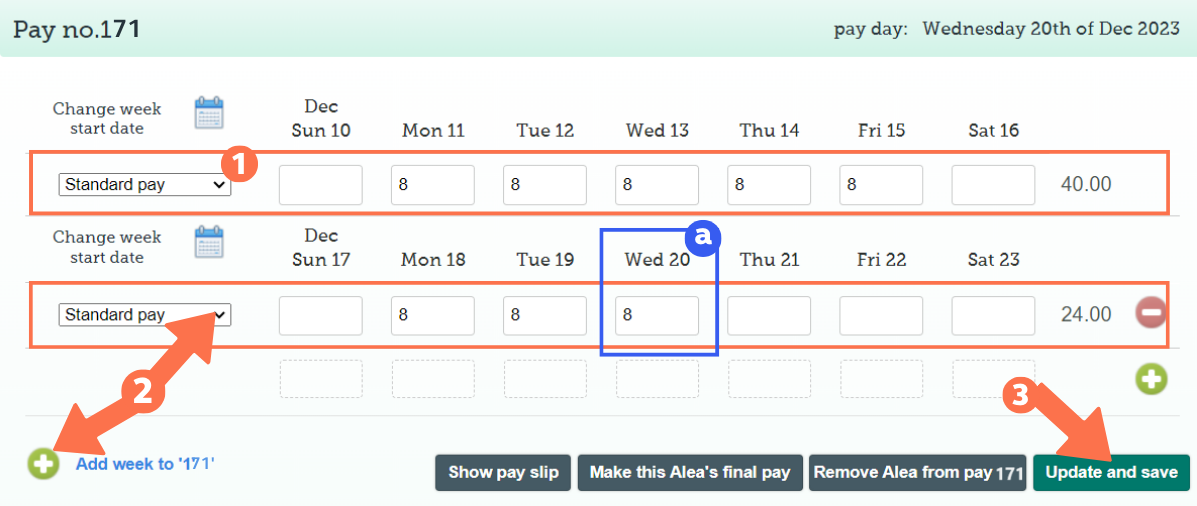Click Wed 13 hours input field

pos(657,185)
